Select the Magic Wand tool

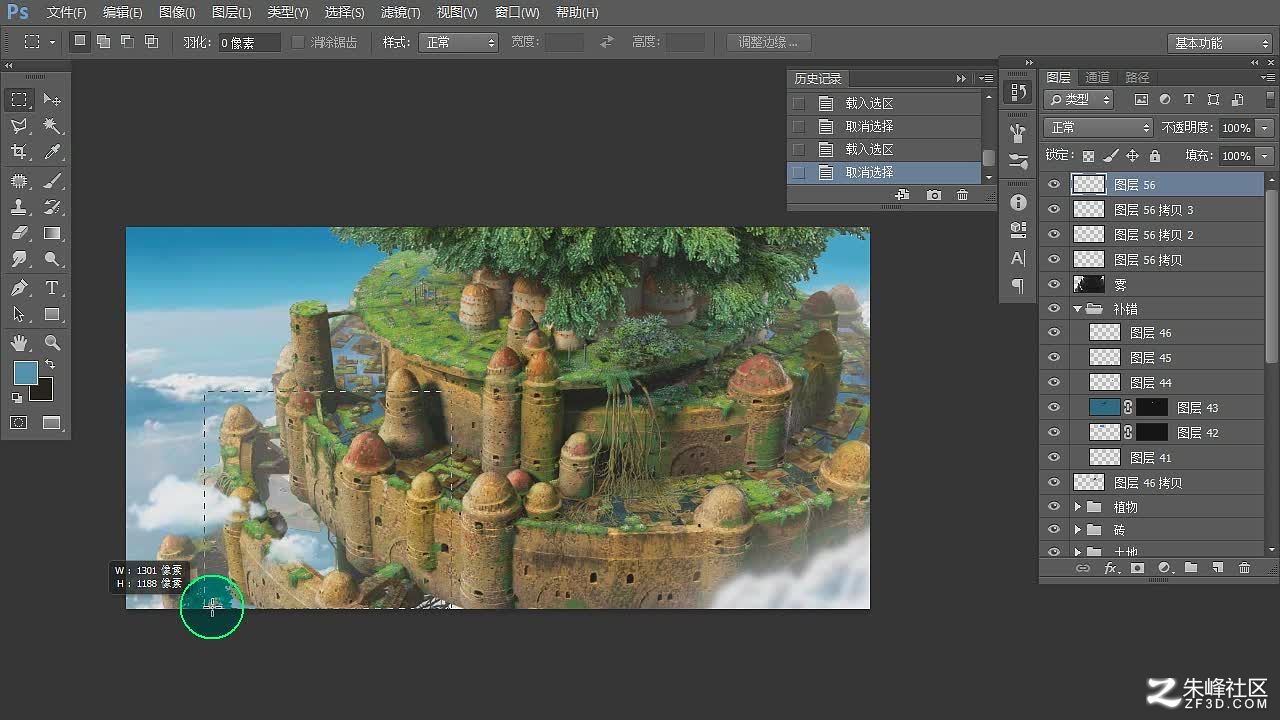pyautogui.click(x=52, y=126)
